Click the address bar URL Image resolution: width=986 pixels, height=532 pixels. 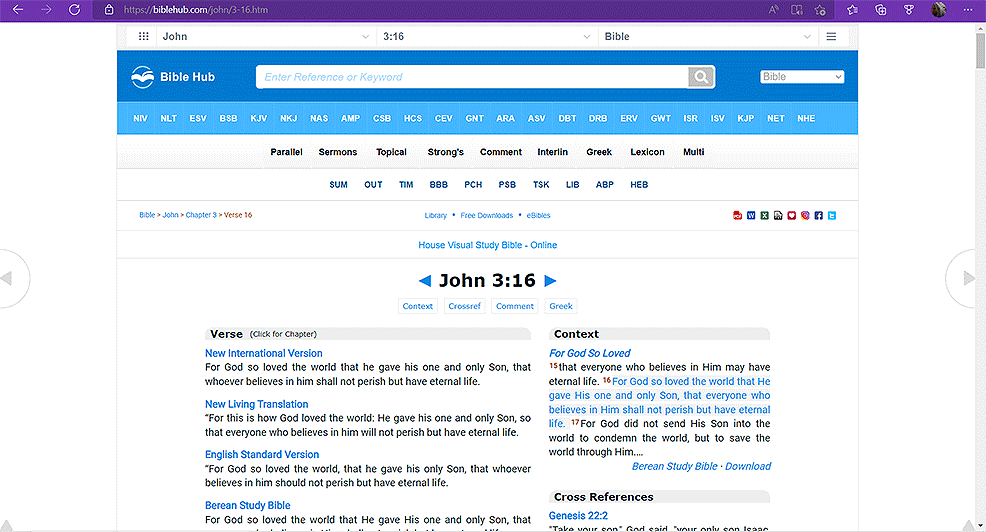click(196, 9)
